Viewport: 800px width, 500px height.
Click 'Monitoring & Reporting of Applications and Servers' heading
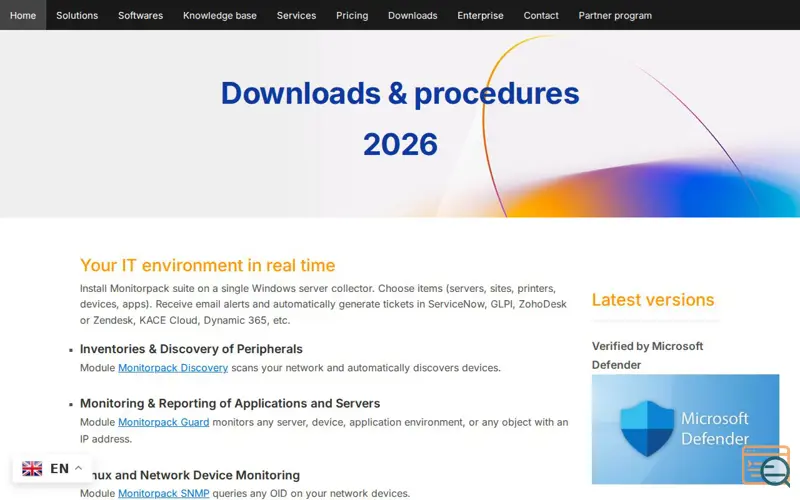click(230, 404)
